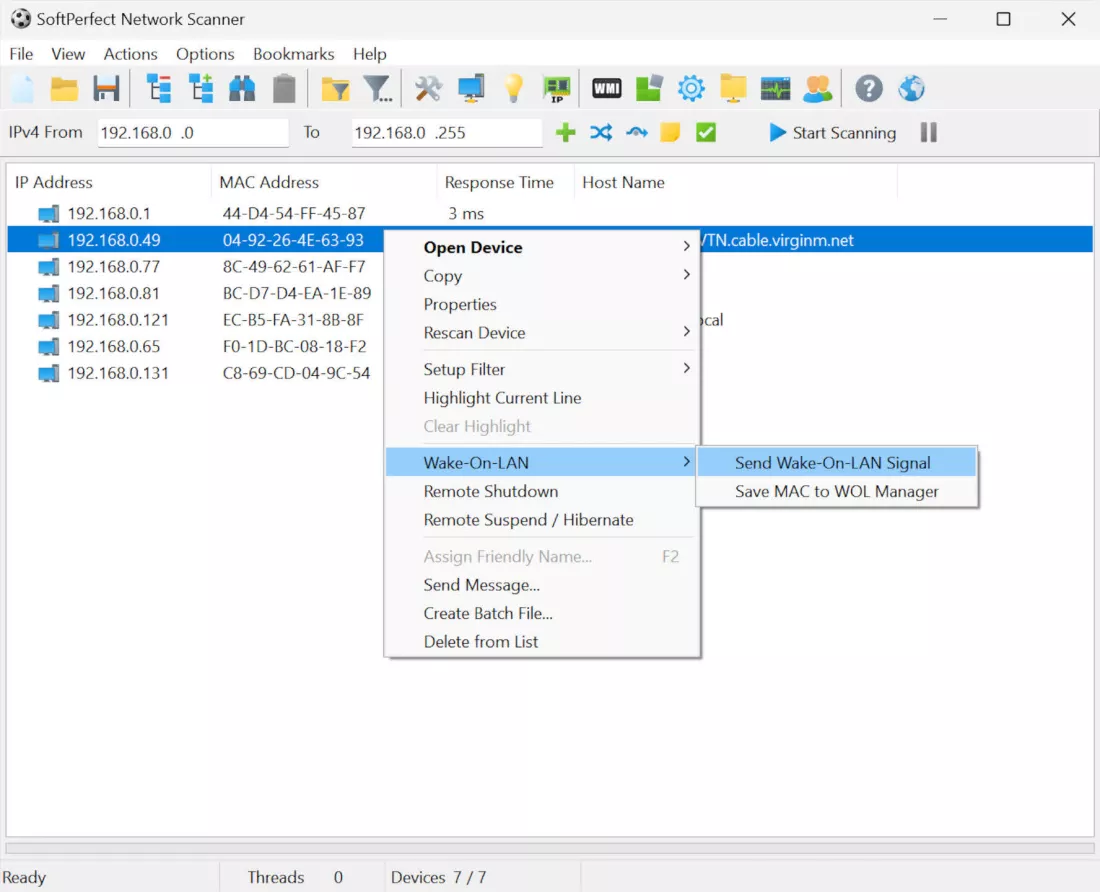Select Send Wake-On-LAN Signal
The height and width of the screenshot is (892, 1100).
tap(832, 463)
